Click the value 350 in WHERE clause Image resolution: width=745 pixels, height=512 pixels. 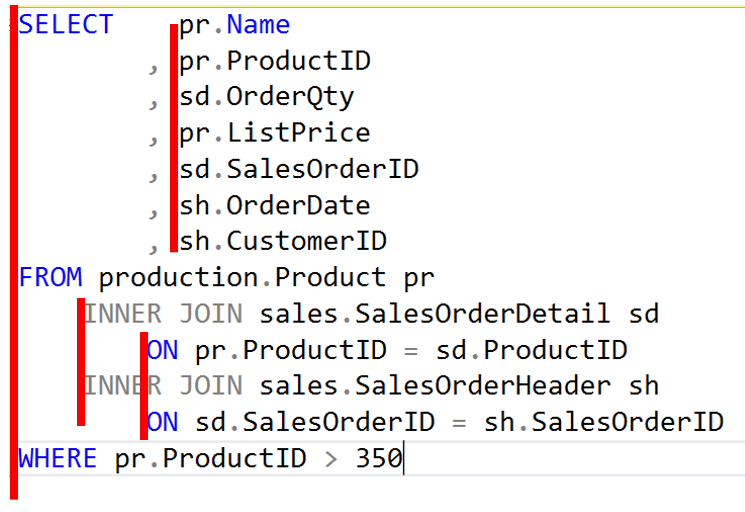[x=379, y=459]
